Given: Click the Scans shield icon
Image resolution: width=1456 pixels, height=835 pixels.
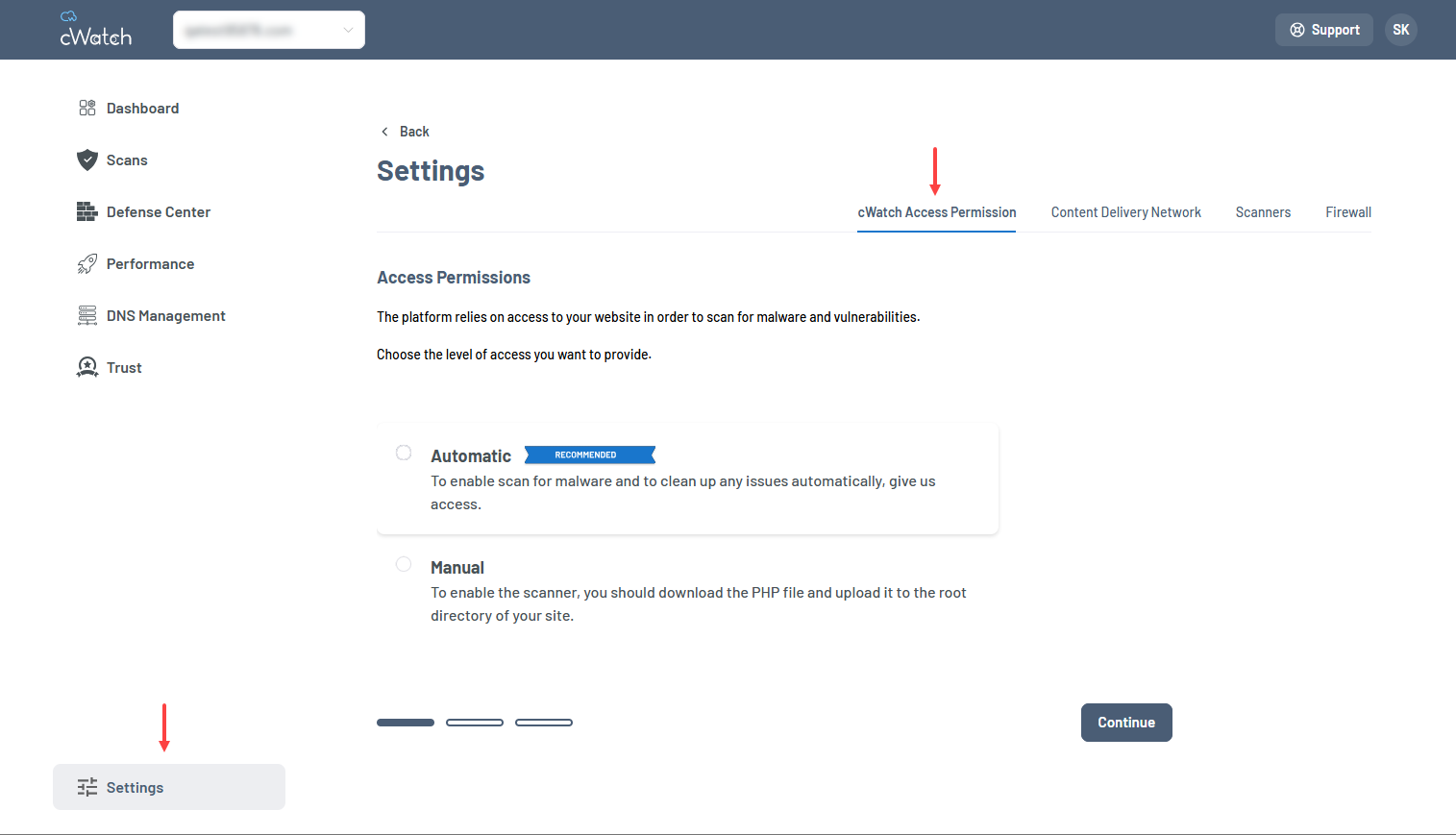Looking at the screenshot, I should point(87,160).
